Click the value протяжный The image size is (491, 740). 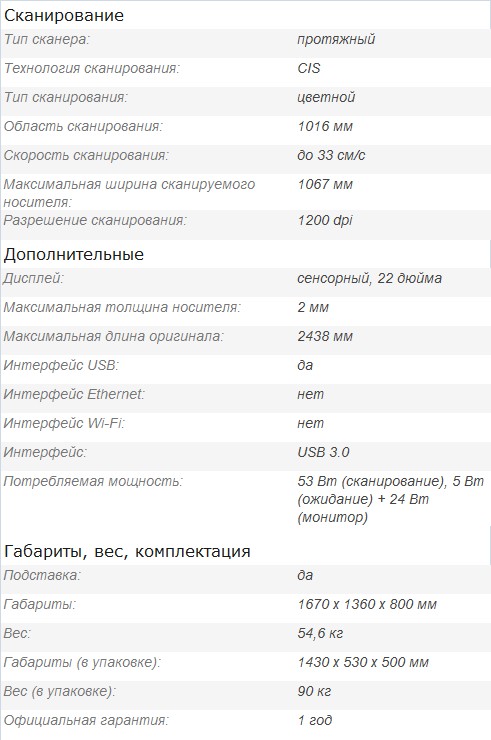336,39
